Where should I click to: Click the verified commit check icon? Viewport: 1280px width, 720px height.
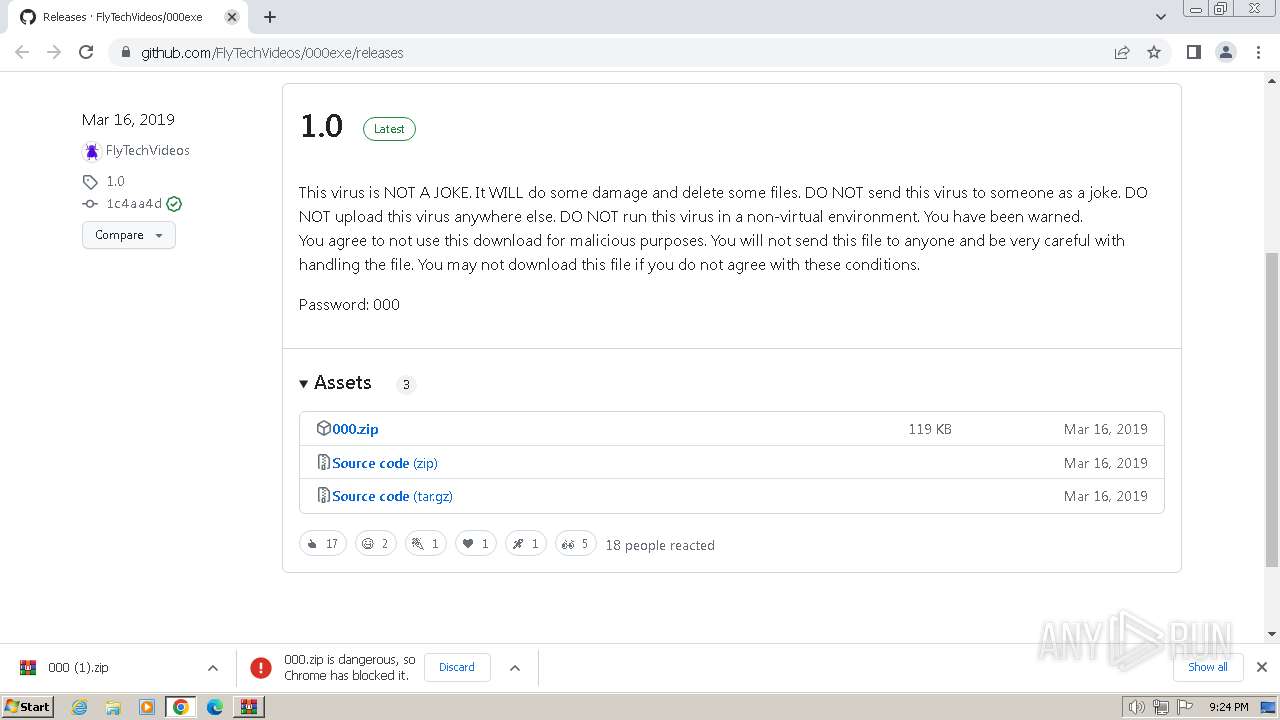[174, 204]
